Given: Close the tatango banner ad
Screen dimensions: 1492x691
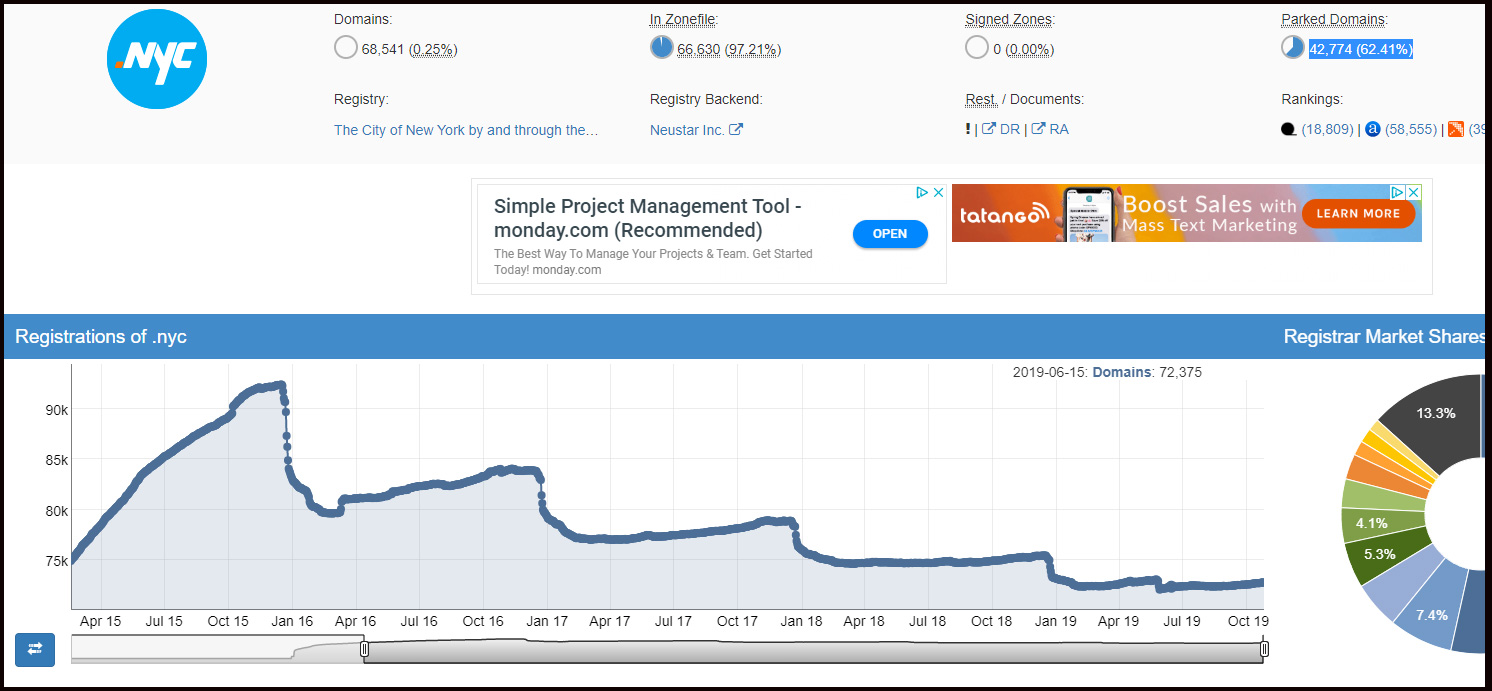Looking at the screenshot, I should pos(1413,192).
